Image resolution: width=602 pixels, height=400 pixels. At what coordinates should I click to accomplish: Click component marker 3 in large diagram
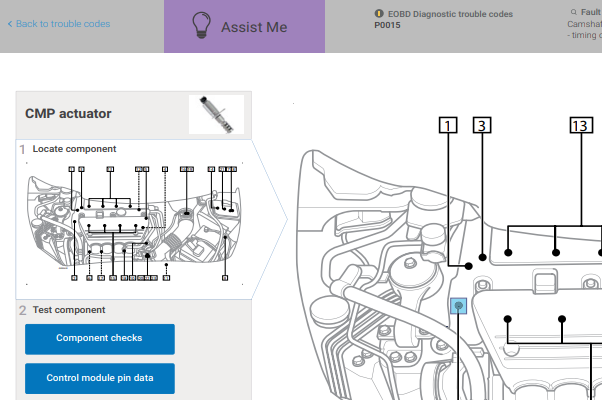tap(482, 125)
